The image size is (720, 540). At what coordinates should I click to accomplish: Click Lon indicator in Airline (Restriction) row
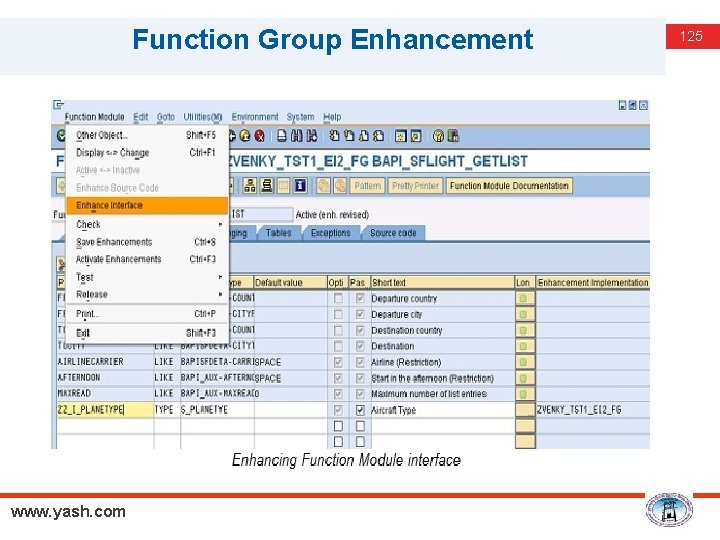coord(523,362)
